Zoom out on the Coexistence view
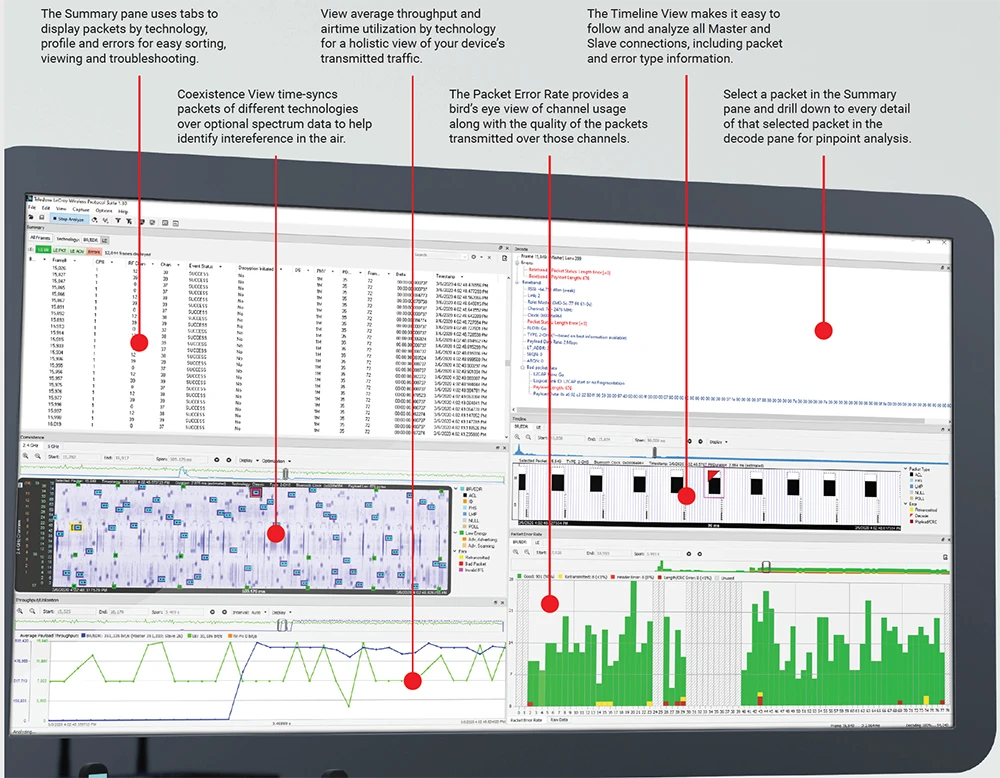The width and height of the screenshot is (1000, 778). point(38,456)
